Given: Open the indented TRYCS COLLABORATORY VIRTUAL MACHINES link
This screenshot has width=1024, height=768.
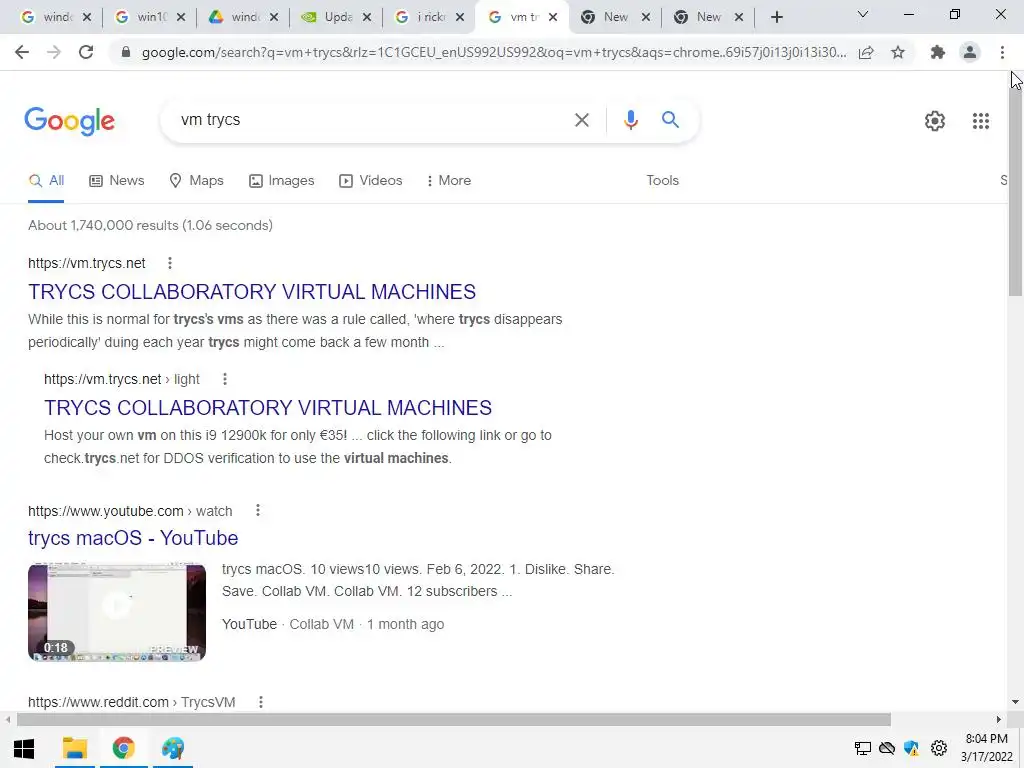Looking at the screenshot, I should click(268, 408).
